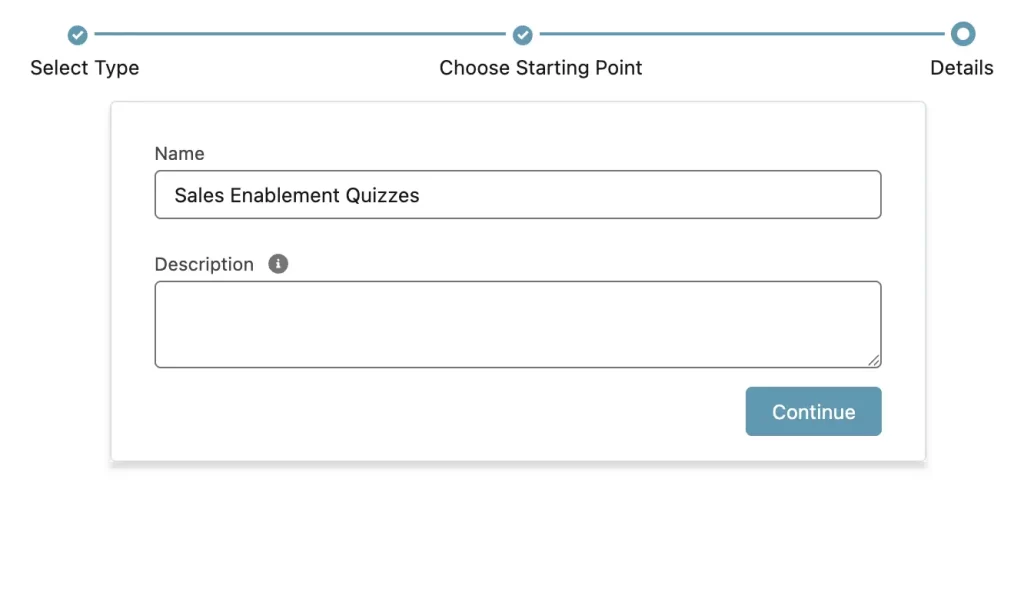Click the Choose Starting Point checkmark icon

522,35
